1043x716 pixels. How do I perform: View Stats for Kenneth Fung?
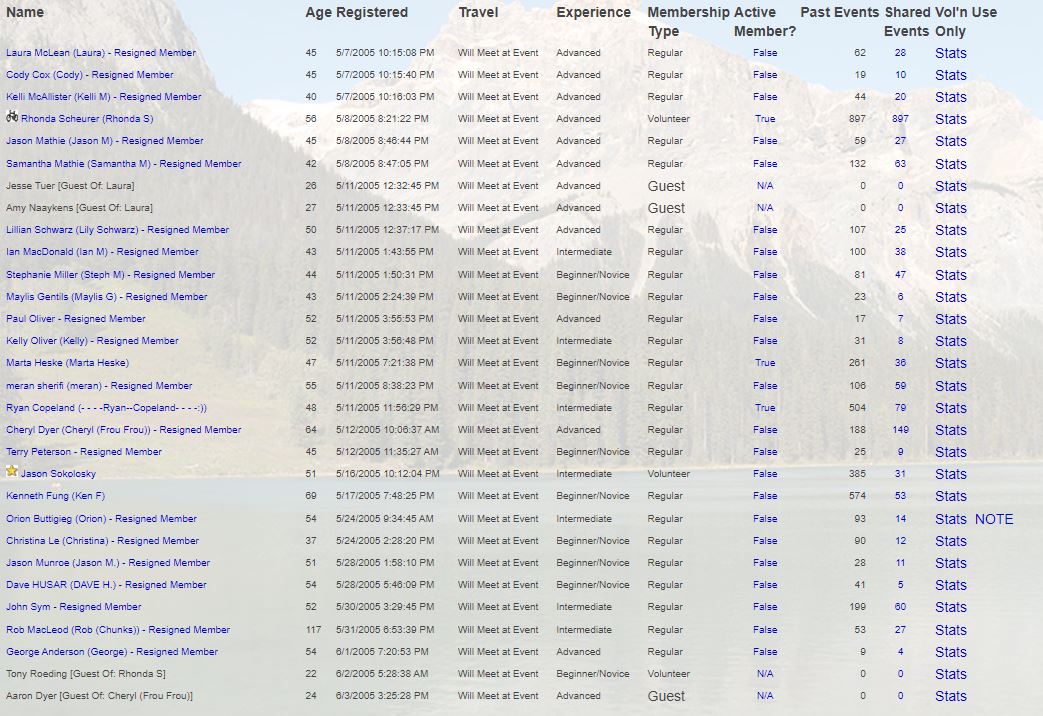coord(950,497)
